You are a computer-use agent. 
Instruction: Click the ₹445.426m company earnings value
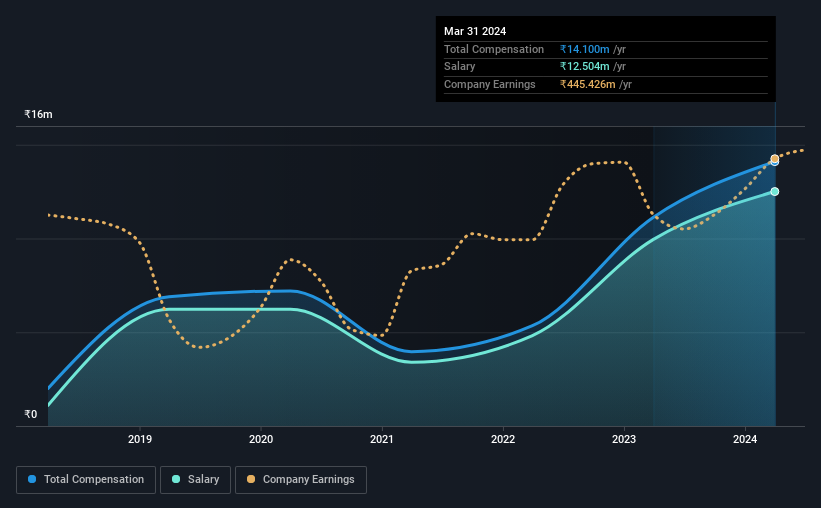click(x=587, y=84)
